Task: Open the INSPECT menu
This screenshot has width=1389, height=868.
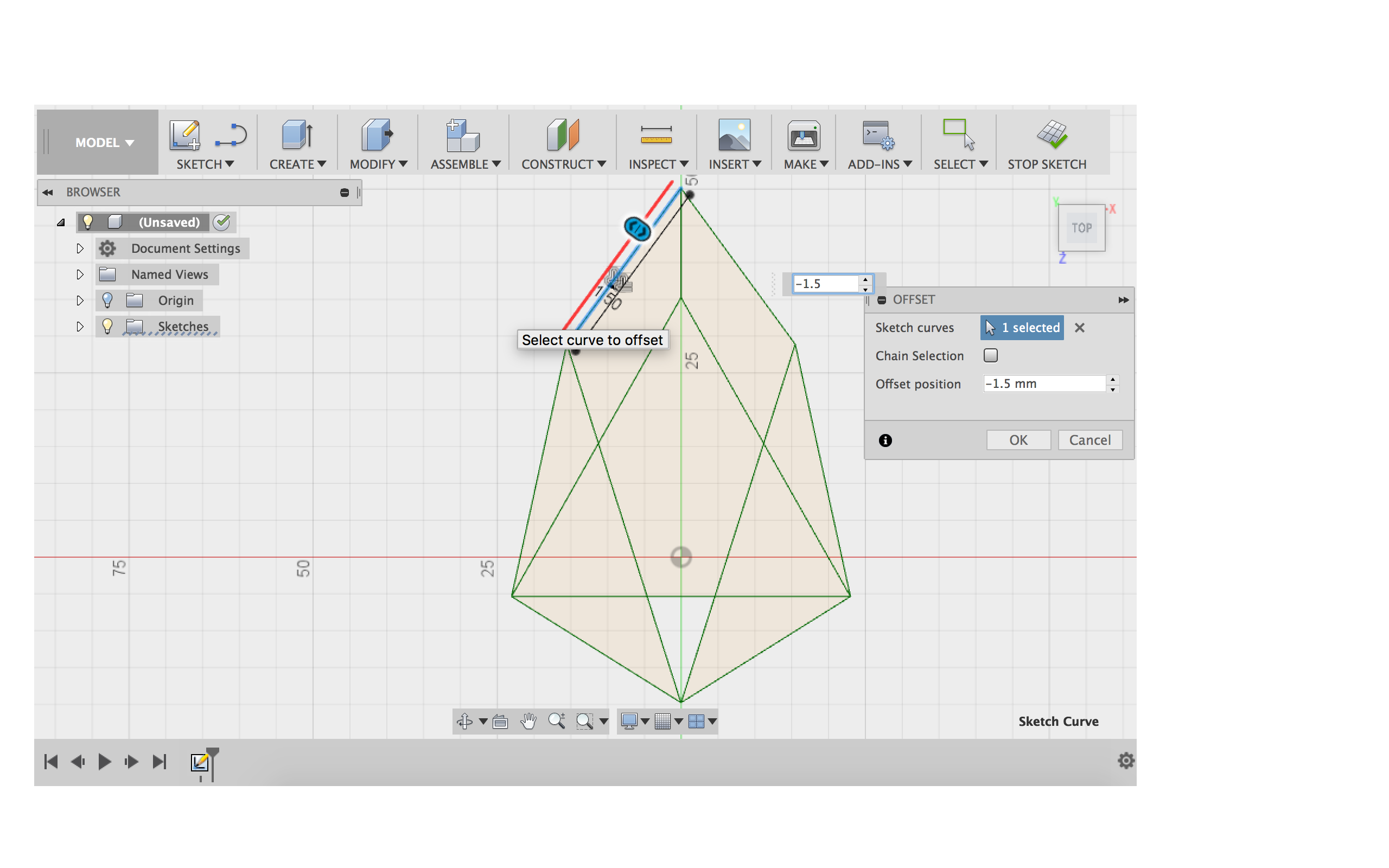Action: tap(658, 164)
